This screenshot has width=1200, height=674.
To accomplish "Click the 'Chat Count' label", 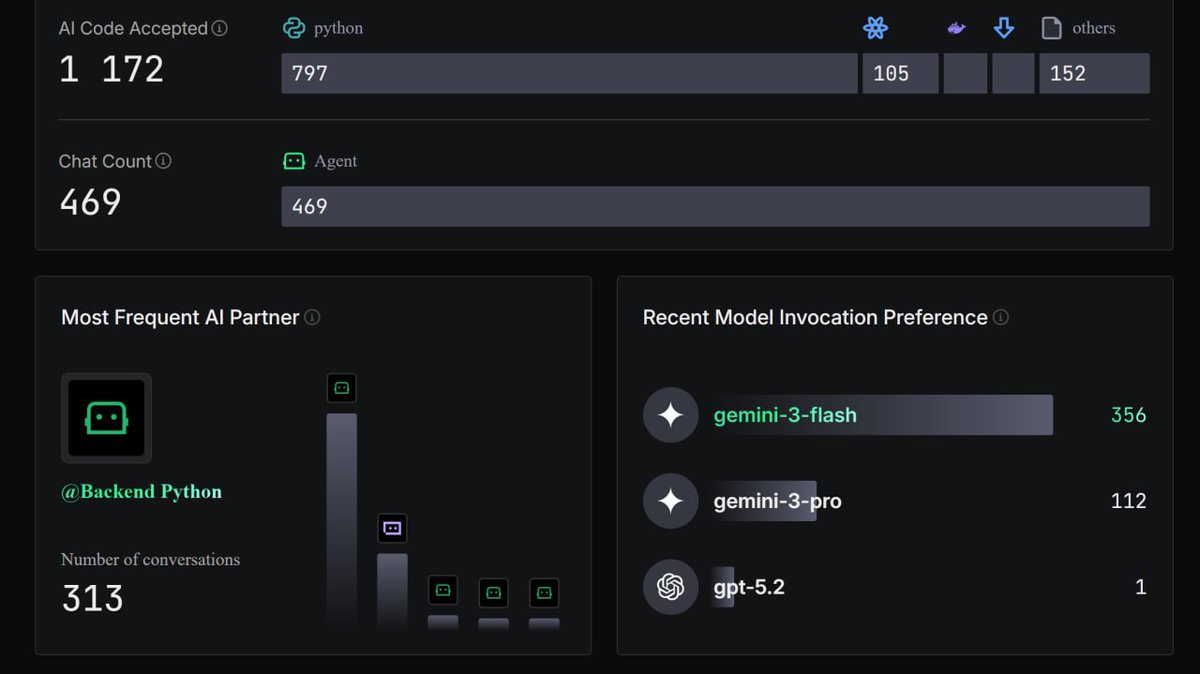I will point(105,161).
